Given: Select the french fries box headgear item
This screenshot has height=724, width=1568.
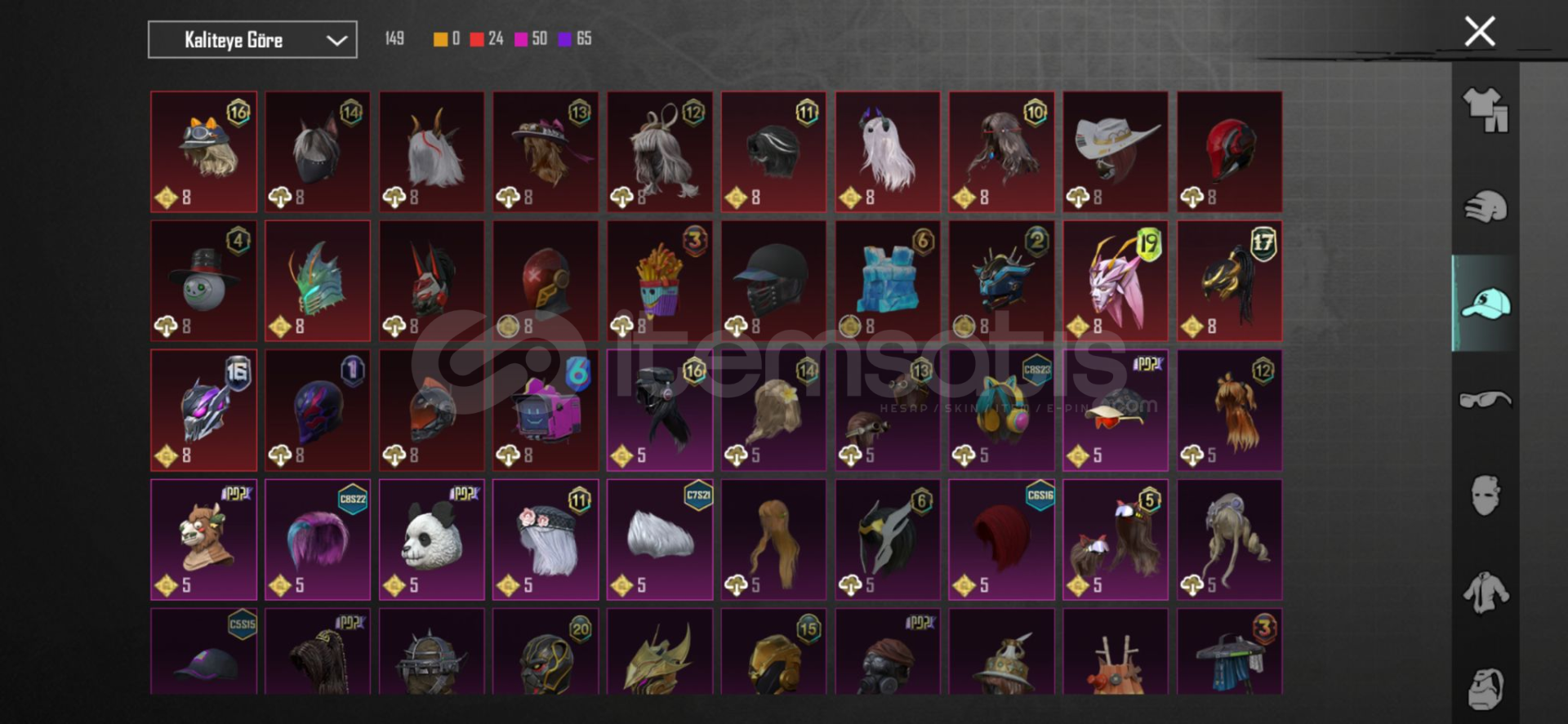Looking at the screenshot, I should pyautogui.click(x=660, y=281).
